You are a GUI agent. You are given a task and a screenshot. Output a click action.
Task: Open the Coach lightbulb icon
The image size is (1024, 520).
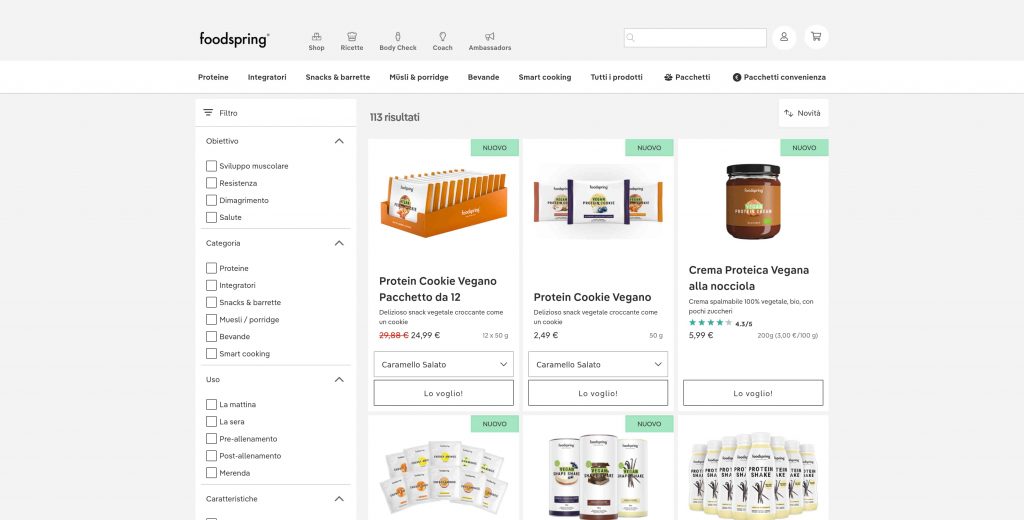(x=442, y=37)
